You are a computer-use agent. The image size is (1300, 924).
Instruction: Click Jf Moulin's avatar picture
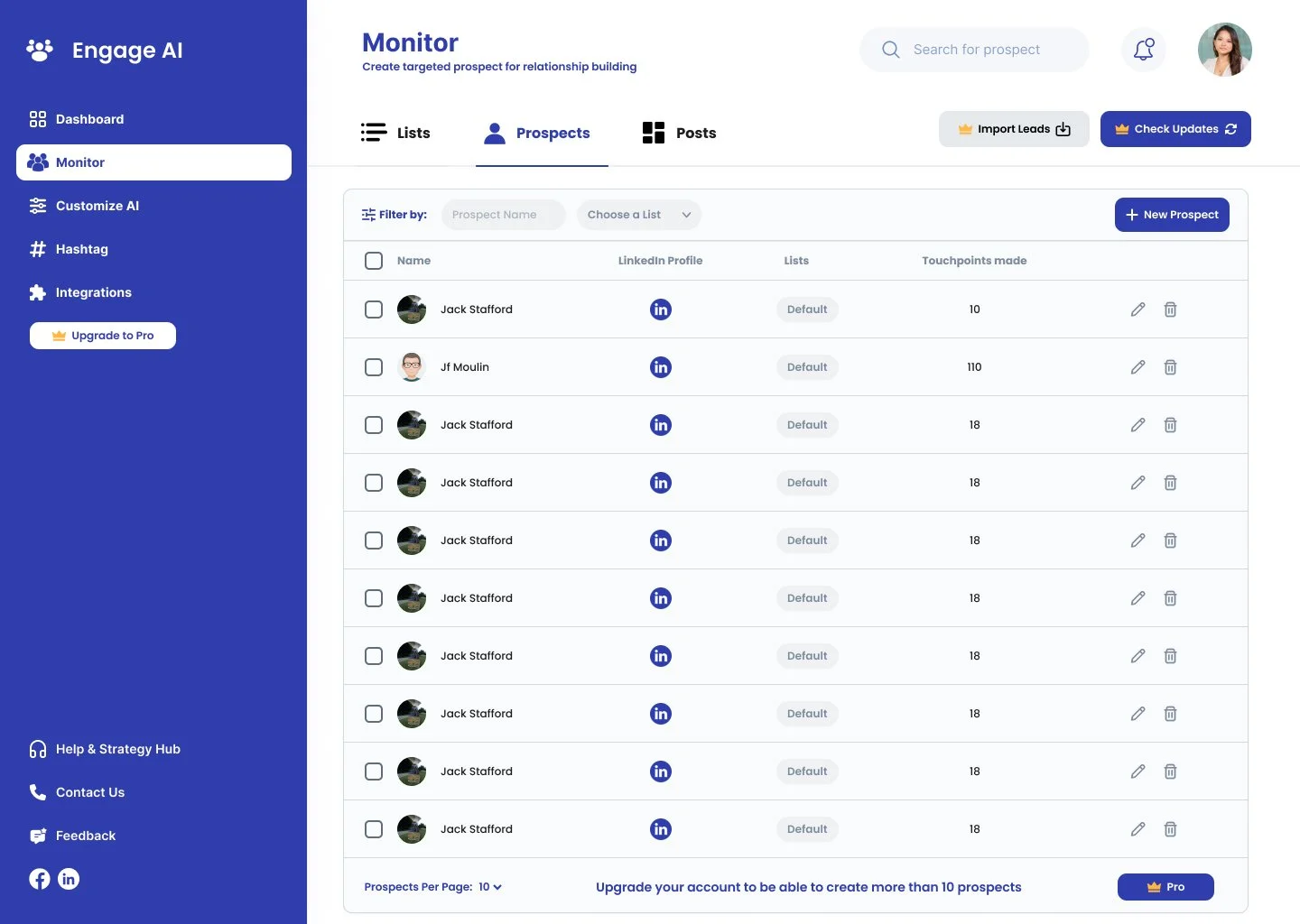412,367
